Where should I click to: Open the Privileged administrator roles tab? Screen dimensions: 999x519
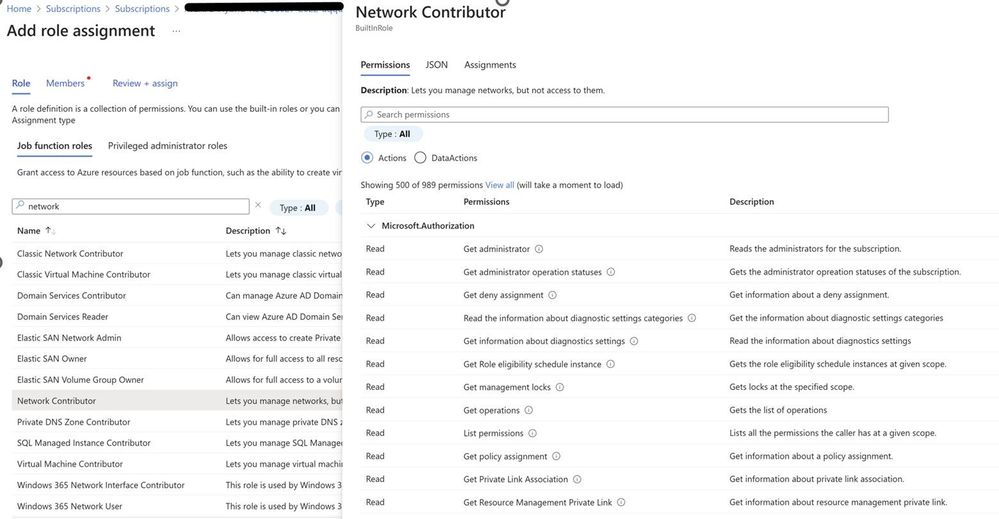[168, 146]
